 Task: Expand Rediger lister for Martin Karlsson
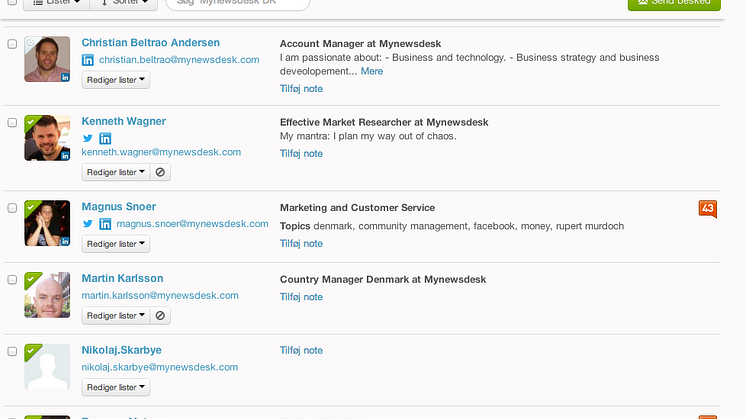point(116,316)
